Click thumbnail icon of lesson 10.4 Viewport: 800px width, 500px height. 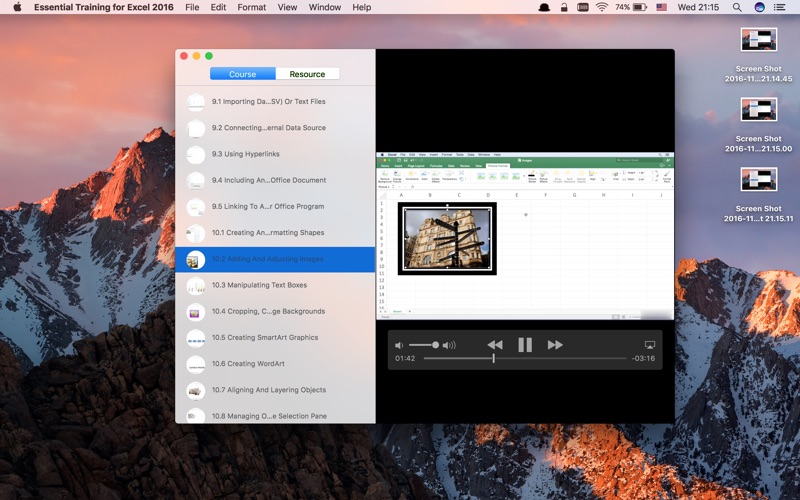195,312
